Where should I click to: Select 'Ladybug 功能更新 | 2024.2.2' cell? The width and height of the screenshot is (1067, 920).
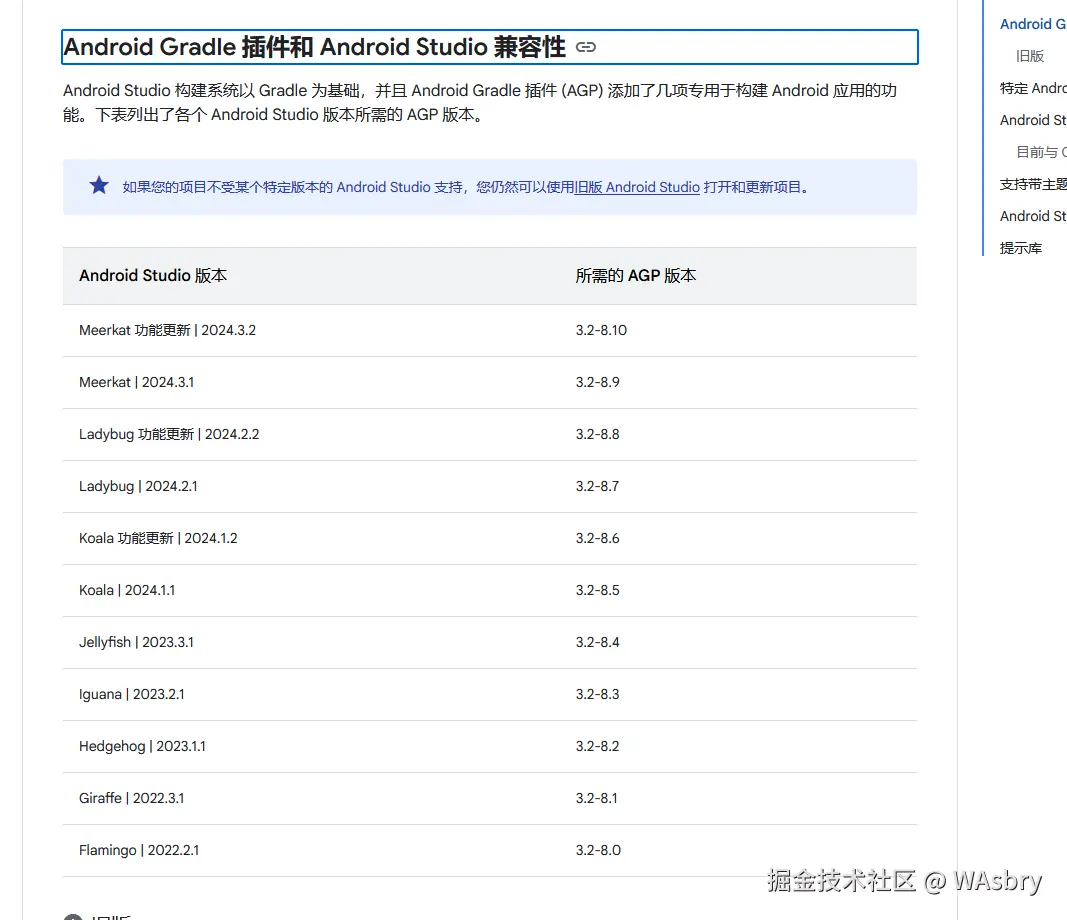[x=169, y=434]
